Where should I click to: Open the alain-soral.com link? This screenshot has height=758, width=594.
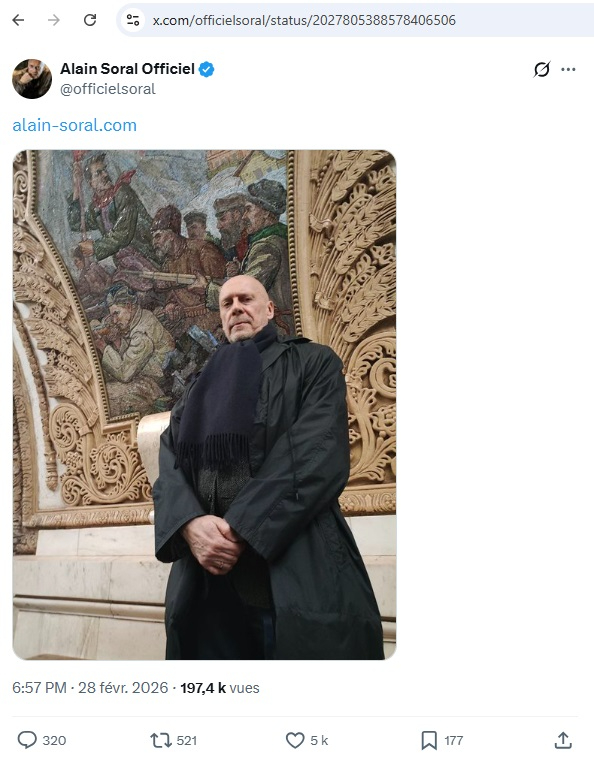74,125
